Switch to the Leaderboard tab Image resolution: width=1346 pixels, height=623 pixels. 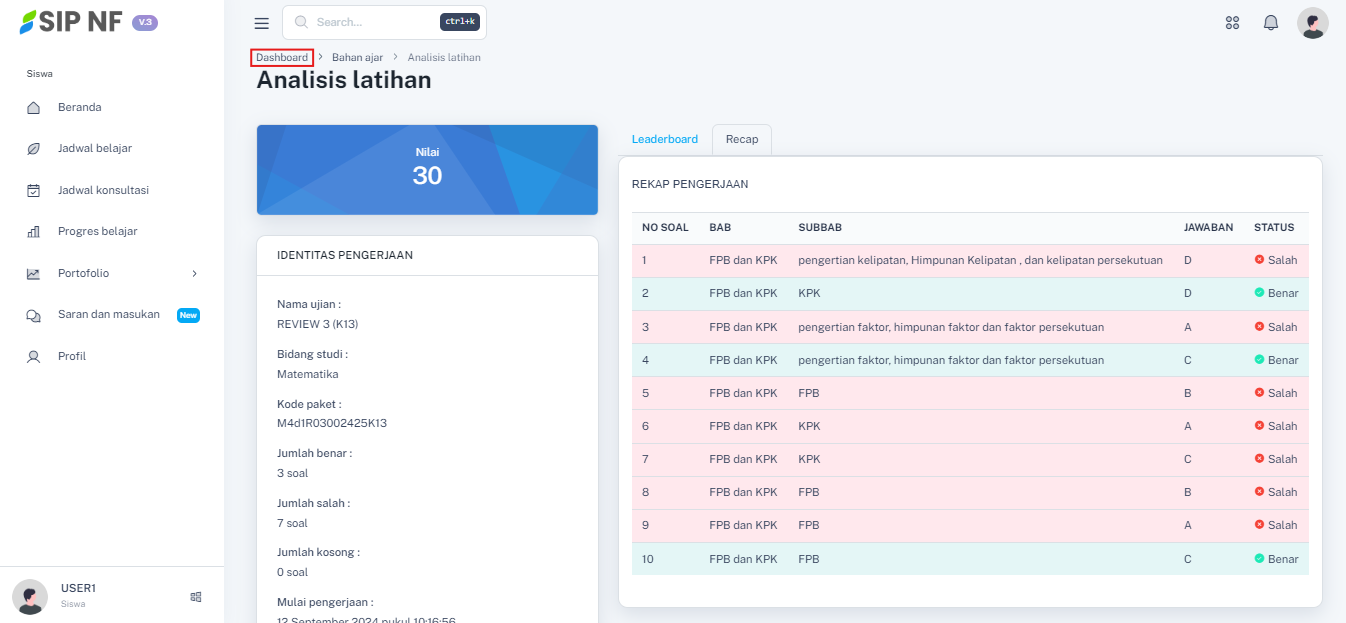(665, 139)
